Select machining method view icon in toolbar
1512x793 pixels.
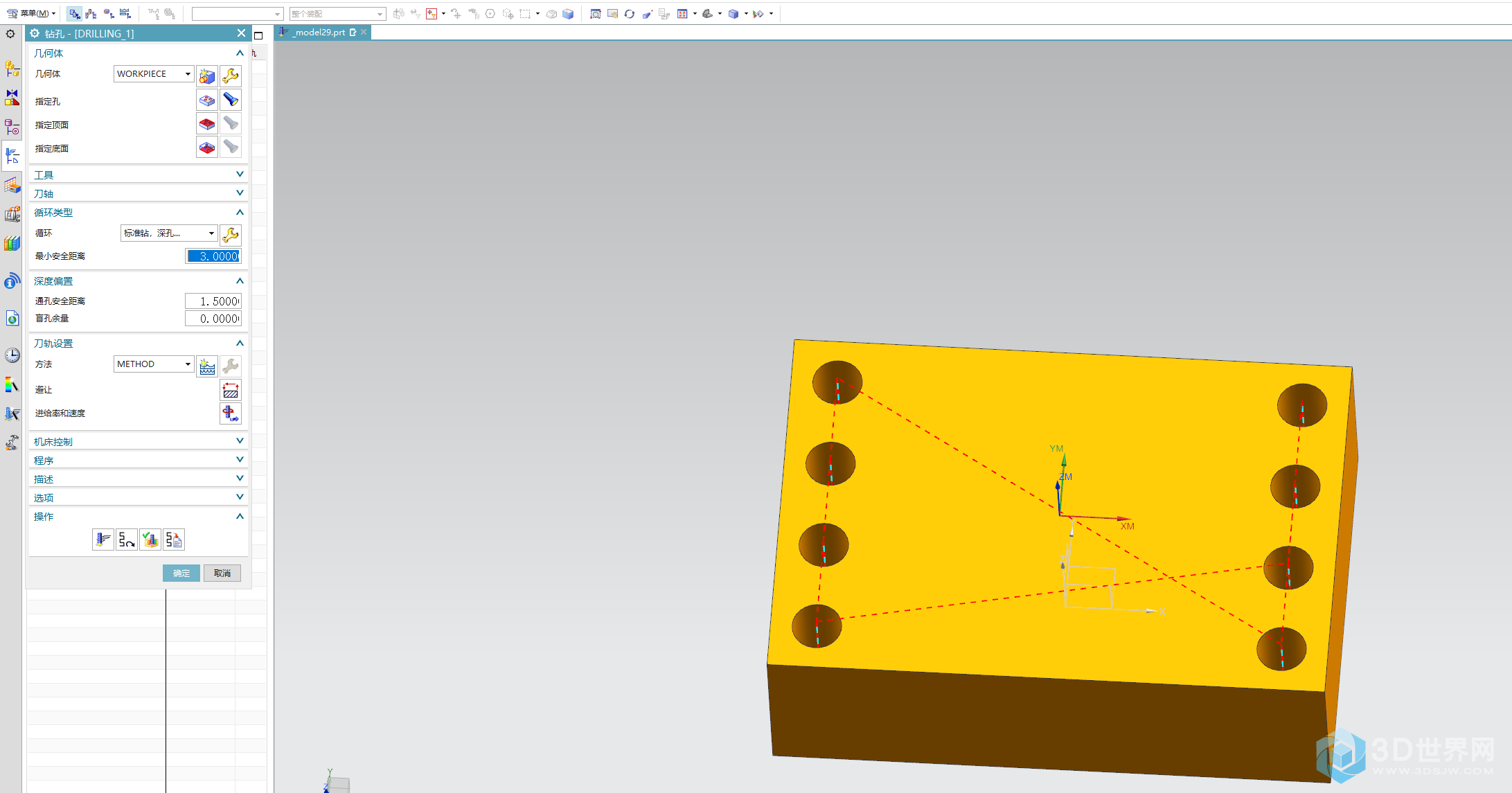[125, 14]
